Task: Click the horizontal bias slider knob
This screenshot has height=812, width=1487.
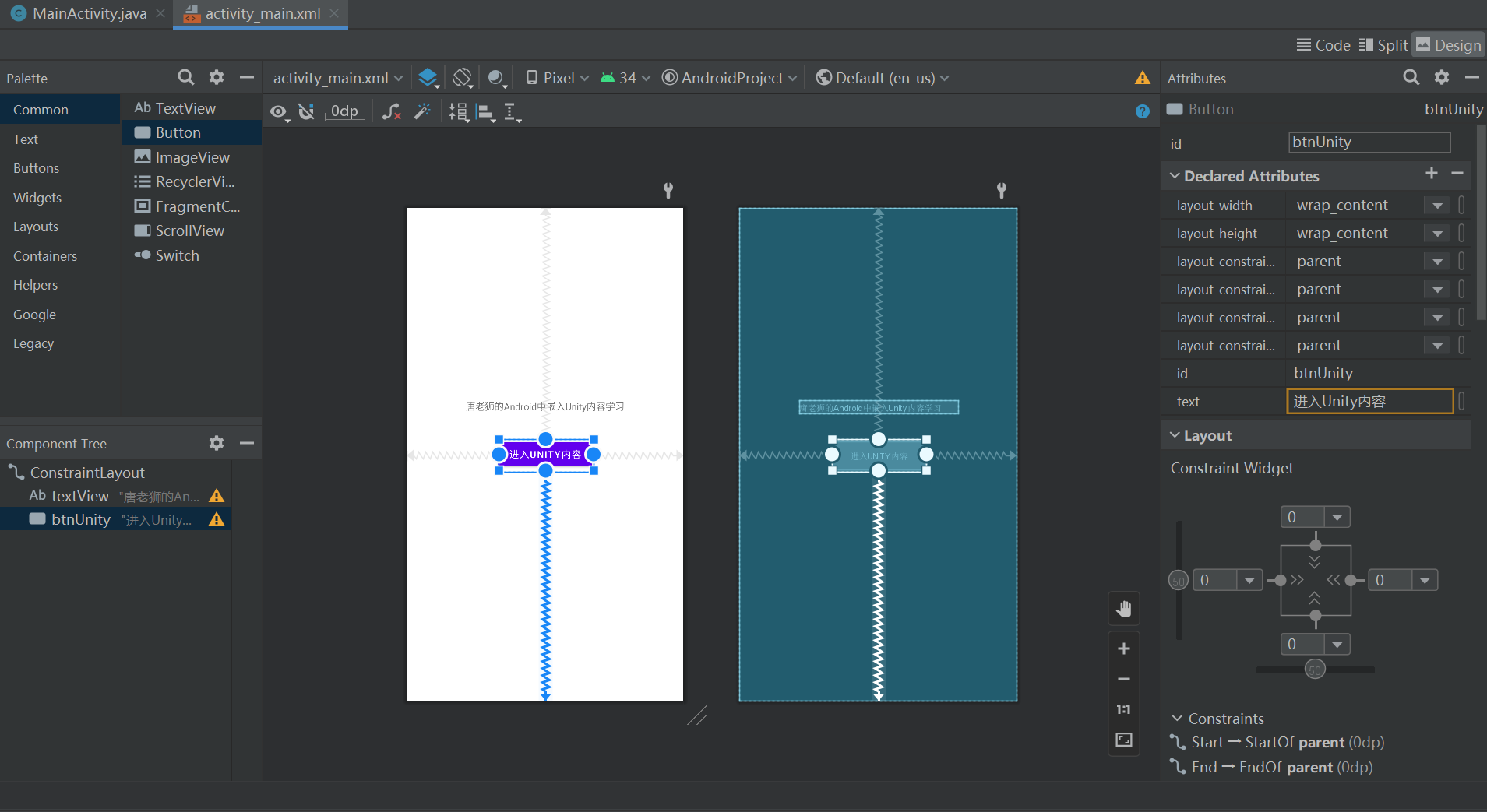Action: tap(1315, 670)
